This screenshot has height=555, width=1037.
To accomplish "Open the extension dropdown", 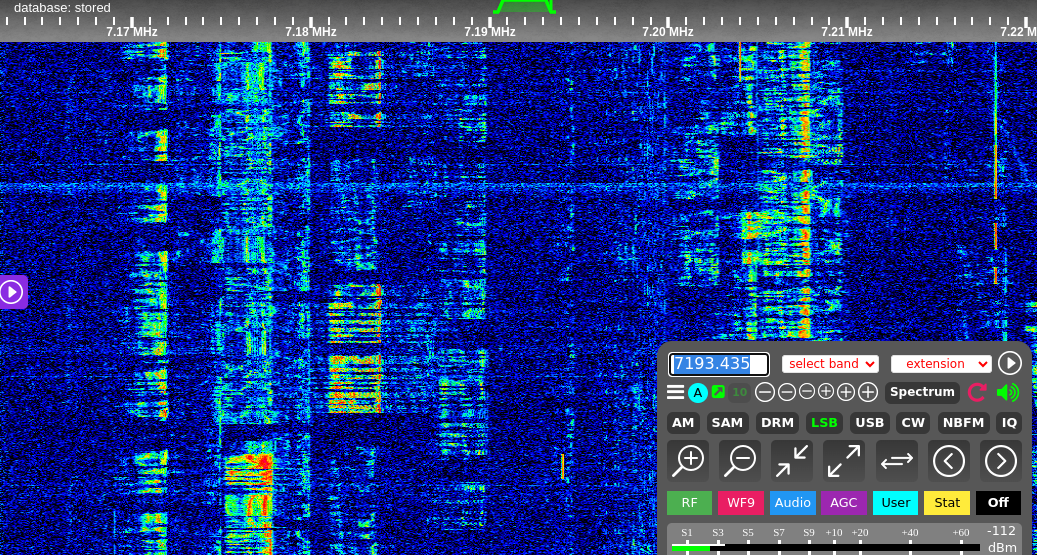I will [x=941, y=364].
